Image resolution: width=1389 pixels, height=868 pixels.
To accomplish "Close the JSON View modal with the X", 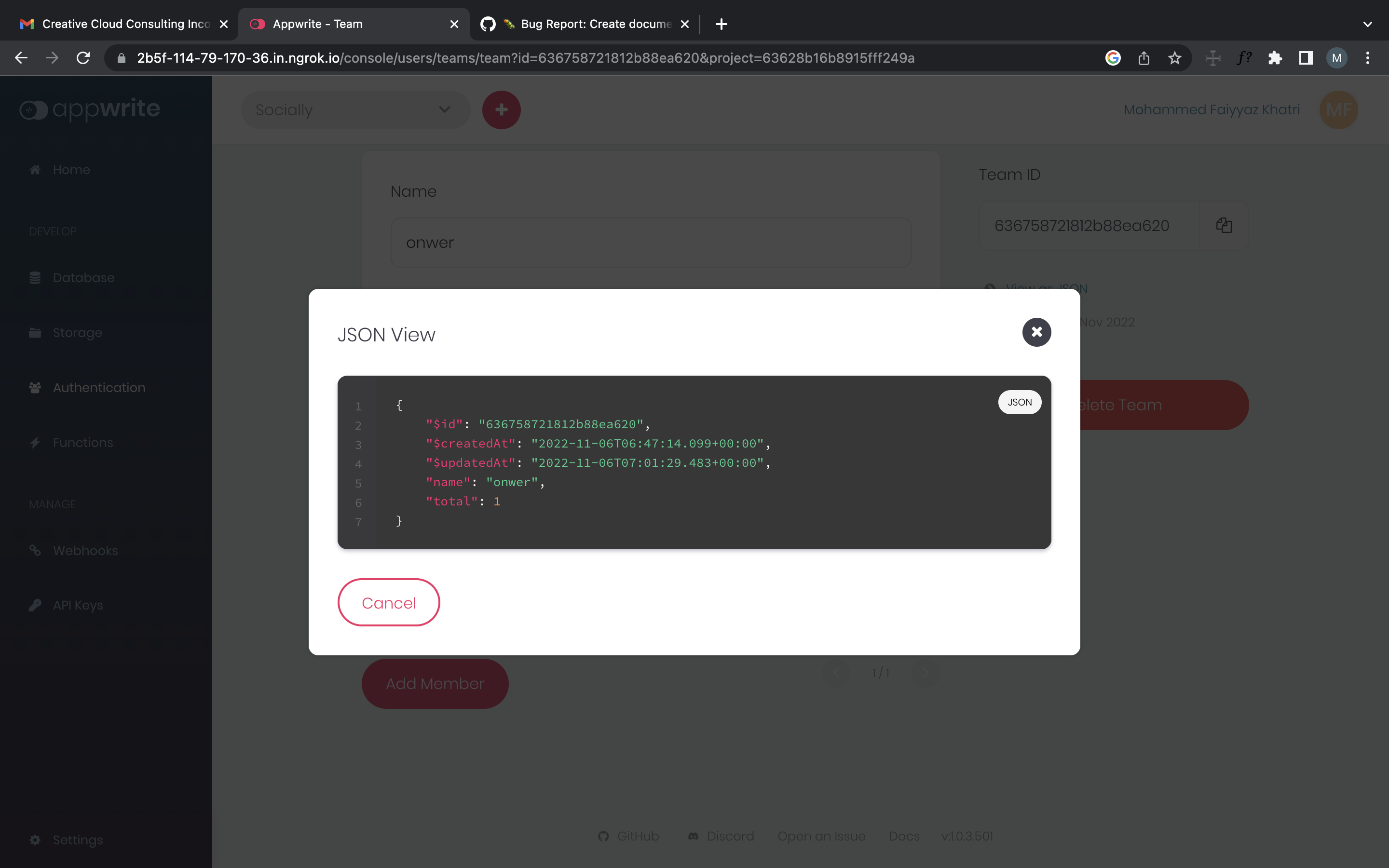I will click(x=1036, y=332).
